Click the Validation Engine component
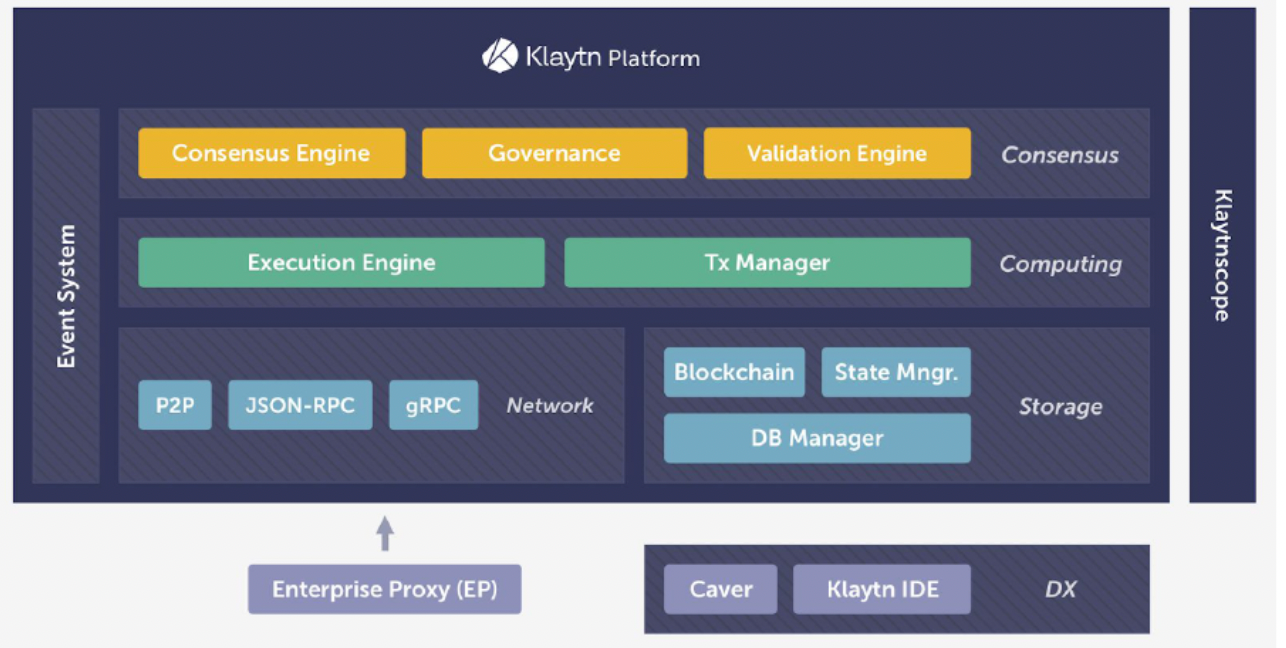 pyautogui.click(x=837, y=153)
